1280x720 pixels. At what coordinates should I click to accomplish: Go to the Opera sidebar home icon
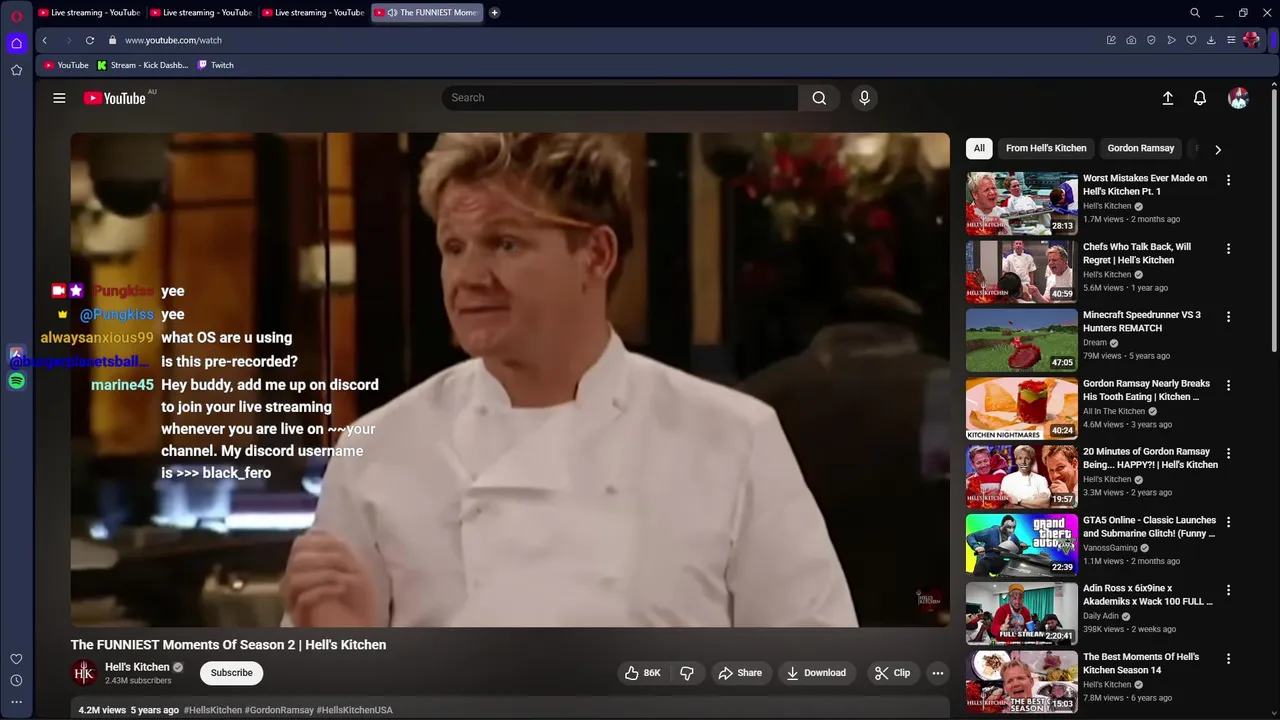point(16,43)
